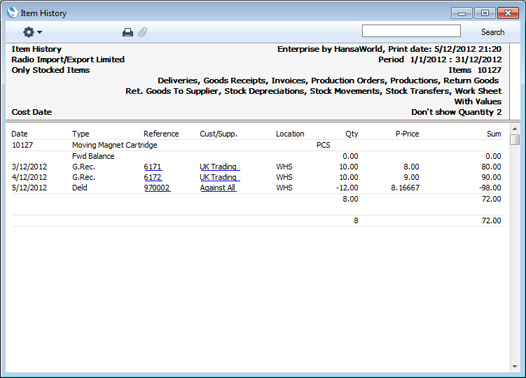Open goods receipt reference 6171
Viewport: 526px width, 378px height.
pos(153,167)
